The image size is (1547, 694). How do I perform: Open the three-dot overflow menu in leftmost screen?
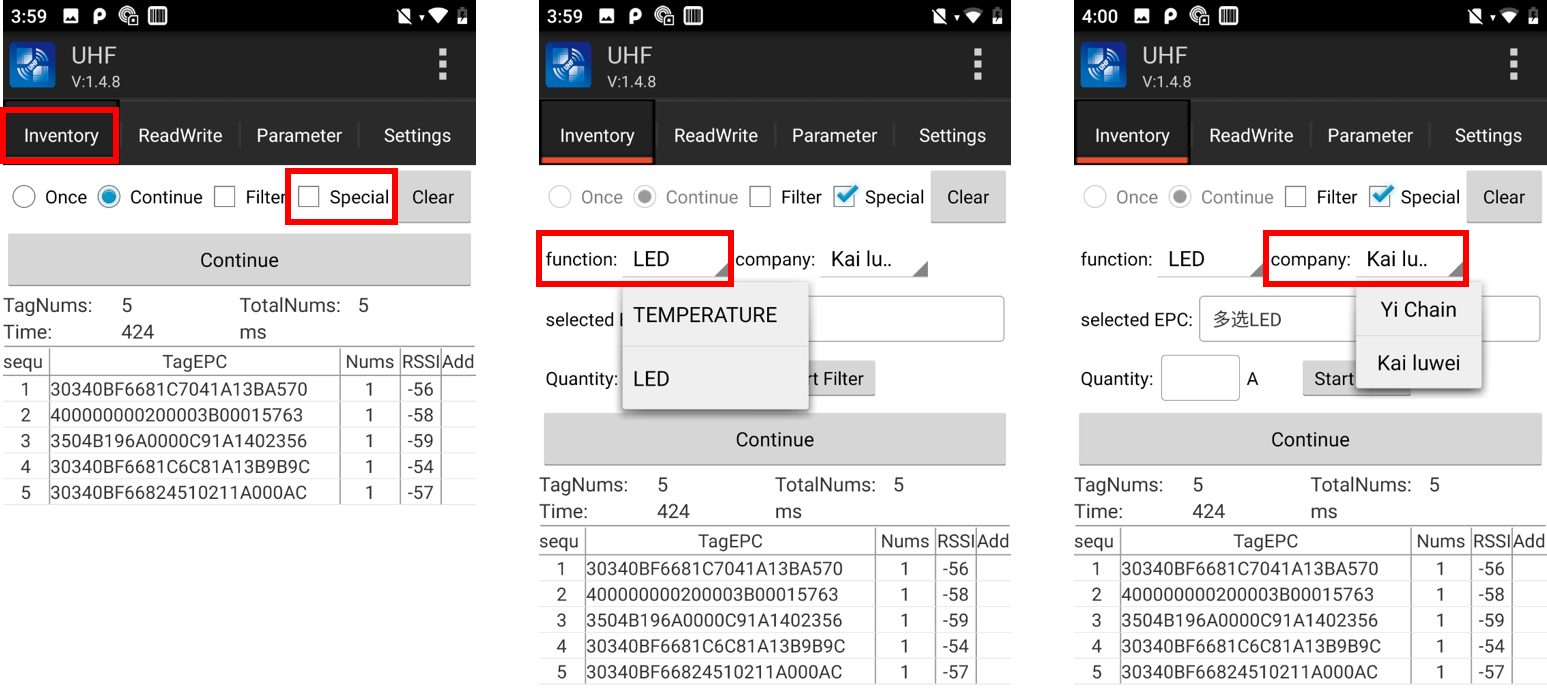pyautogui.click(x=442, y=65)
